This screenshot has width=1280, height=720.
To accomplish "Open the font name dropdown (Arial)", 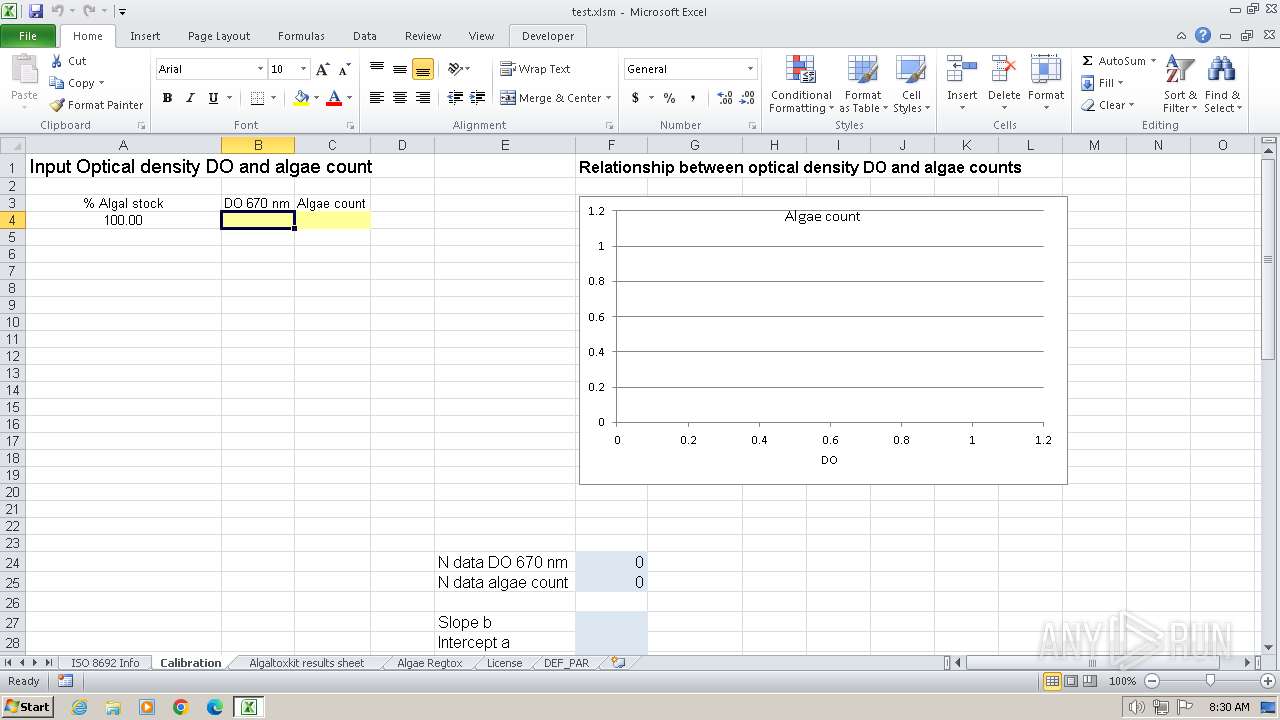I will coord(260,69).
